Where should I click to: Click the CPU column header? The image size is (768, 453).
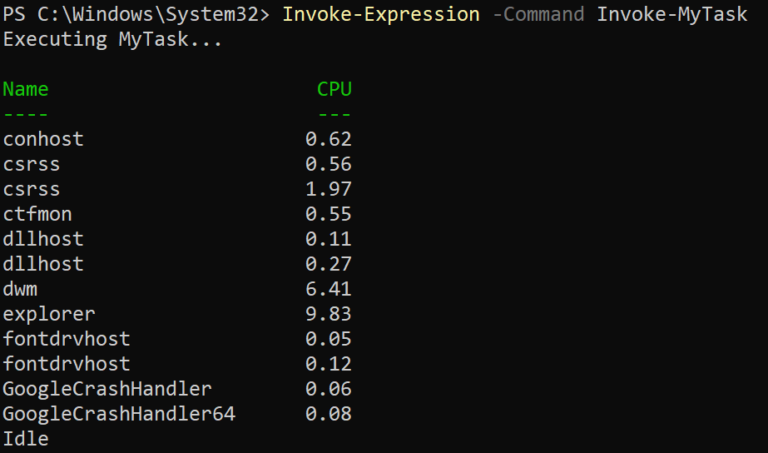click(x=334, y=90)
